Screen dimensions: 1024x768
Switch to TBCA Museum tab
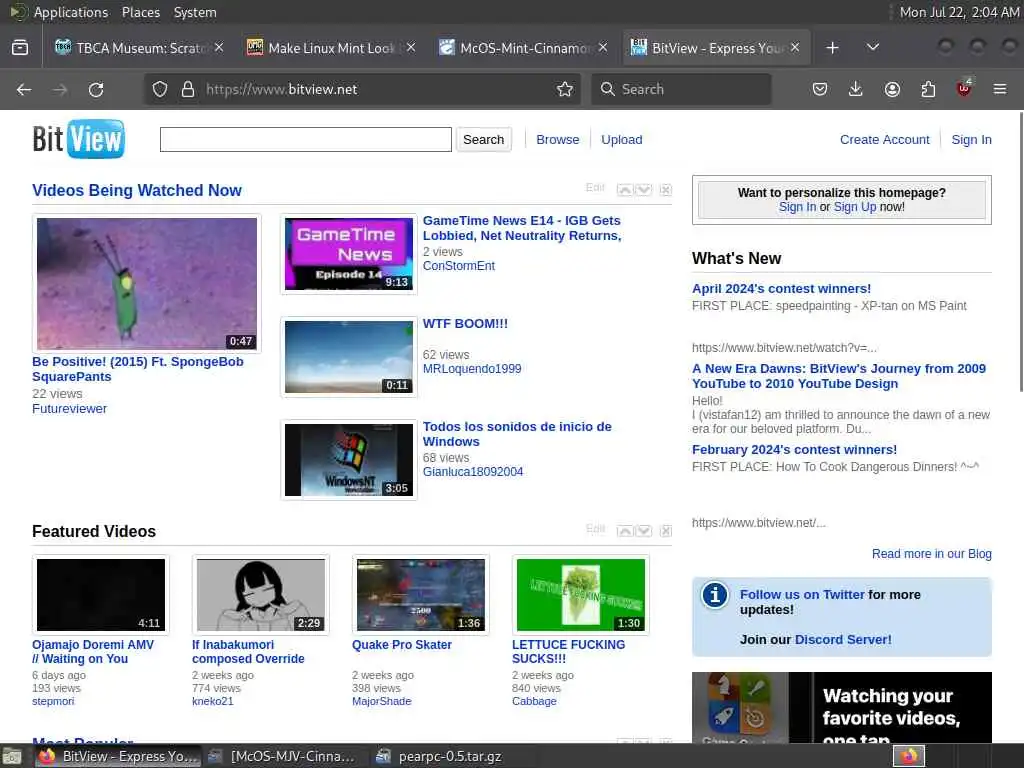(x=130, y=48)
